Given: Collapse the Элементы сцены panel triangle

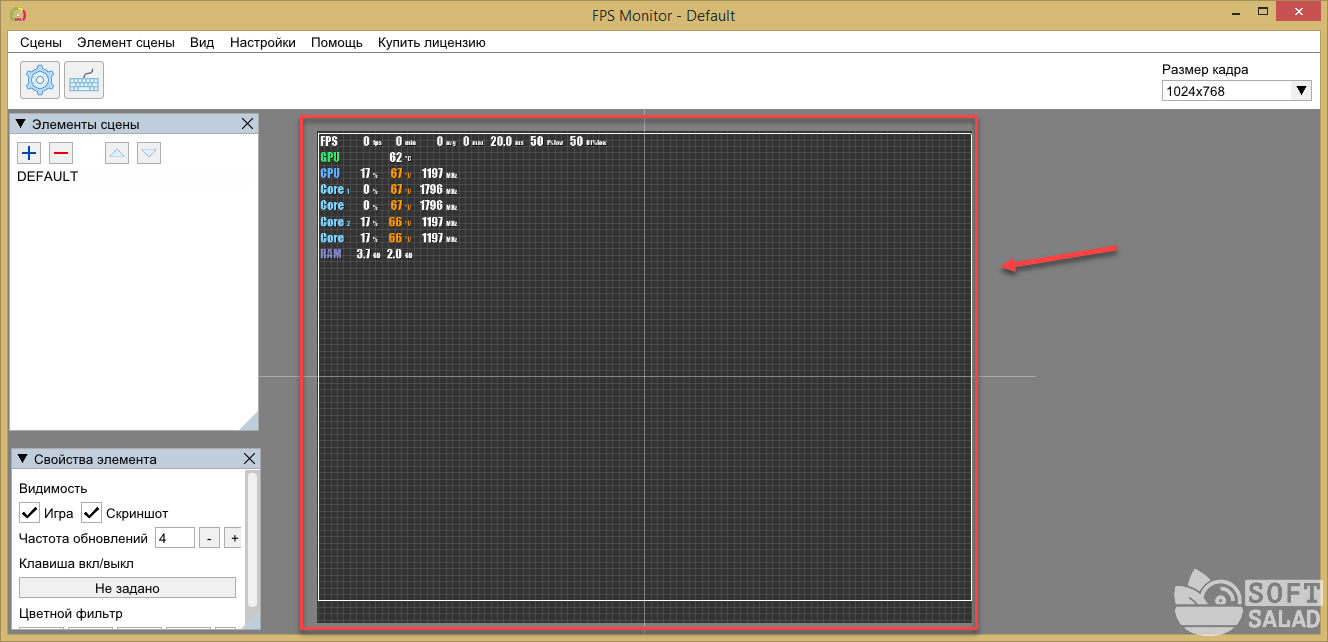Looking at the screenshot, I should (21, 124).
